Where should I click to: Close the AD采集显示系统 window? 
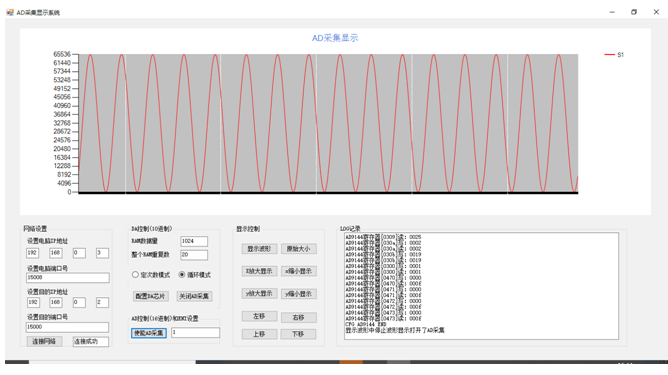656,12
